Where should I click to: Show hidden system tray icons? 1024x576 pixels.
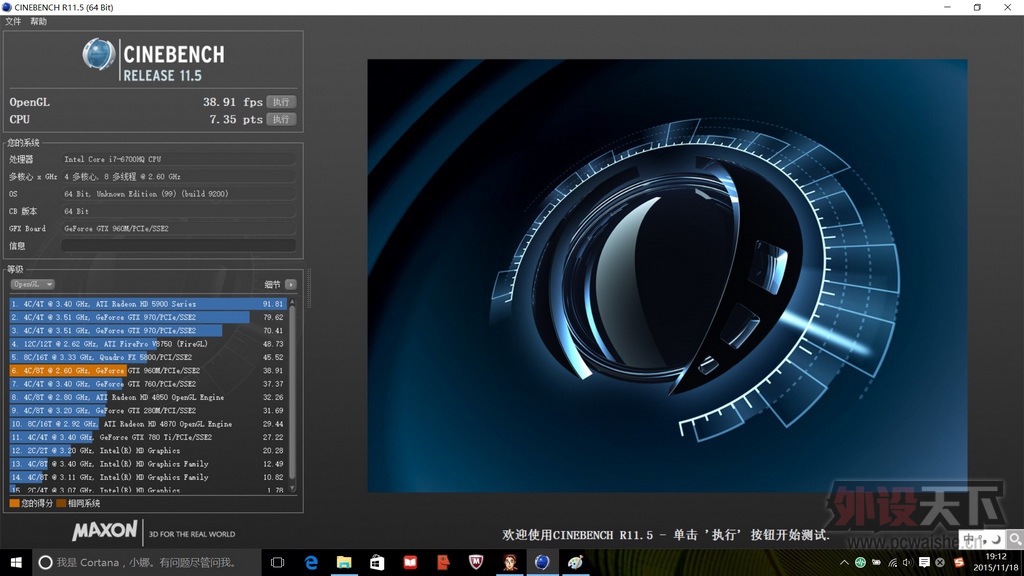844,562
